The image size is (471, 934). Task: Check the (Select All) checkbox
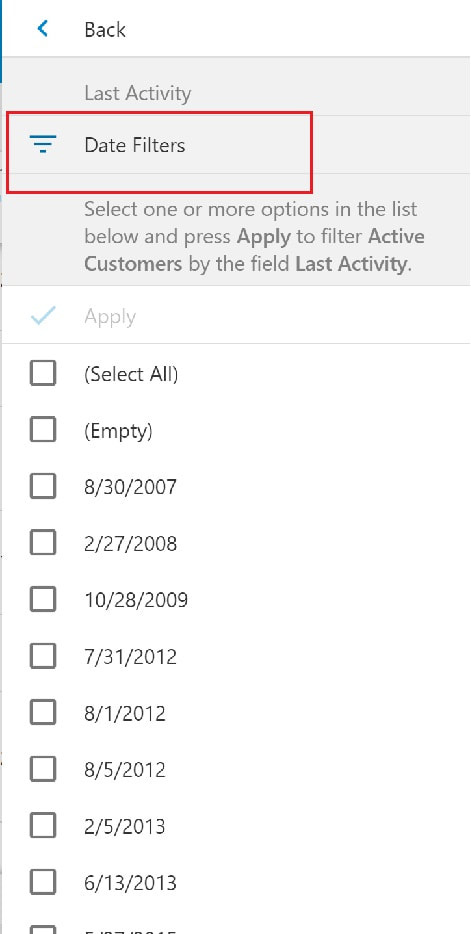tap(43, 373)
